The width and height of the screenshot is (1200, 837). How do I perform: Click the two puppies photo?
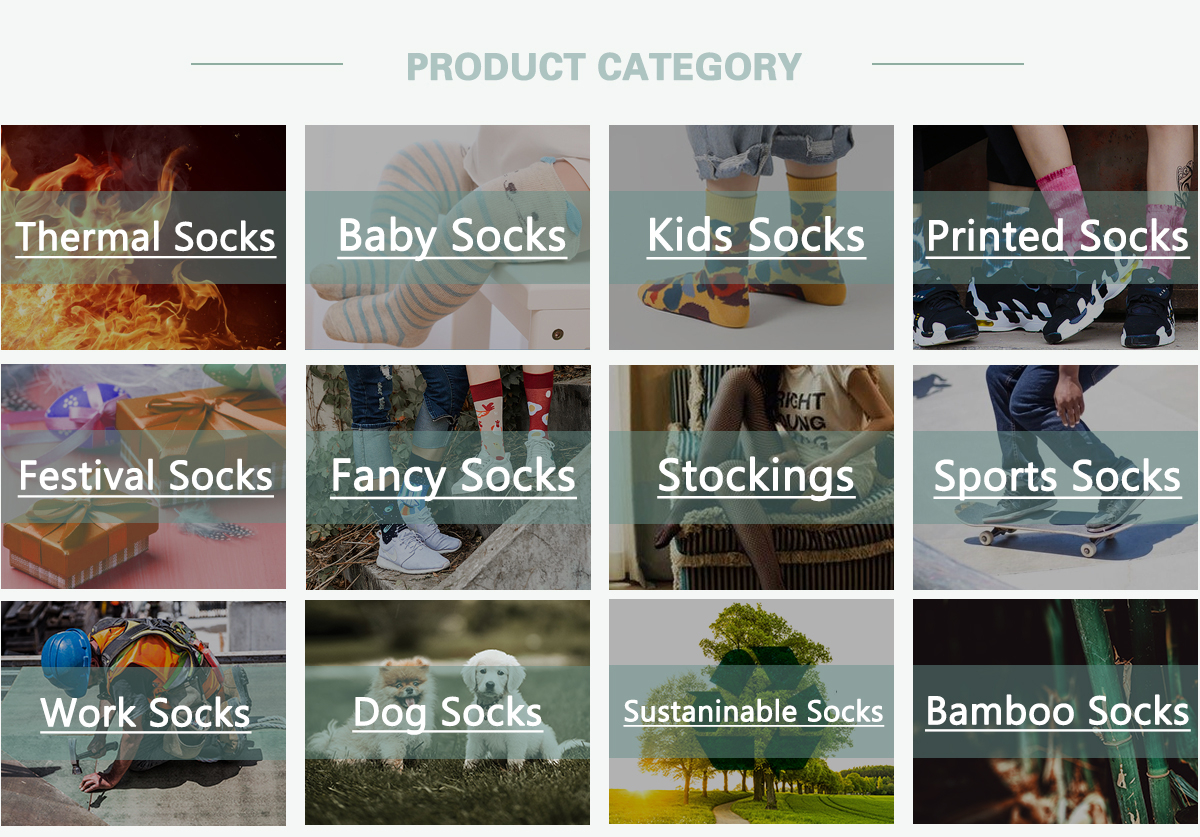[x=447, y=785]
